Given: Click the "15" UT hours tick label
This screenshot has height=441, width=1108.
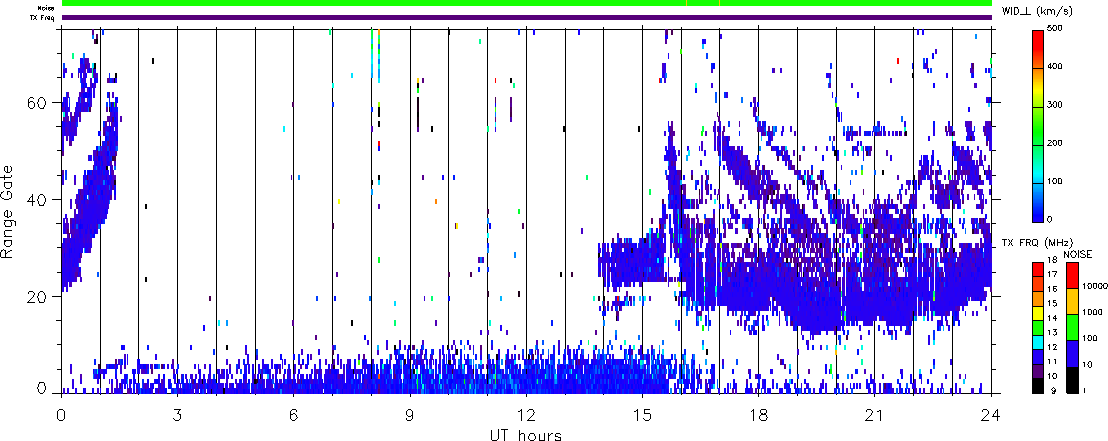Looking at the screenshot, I should (x=642, y=414).
